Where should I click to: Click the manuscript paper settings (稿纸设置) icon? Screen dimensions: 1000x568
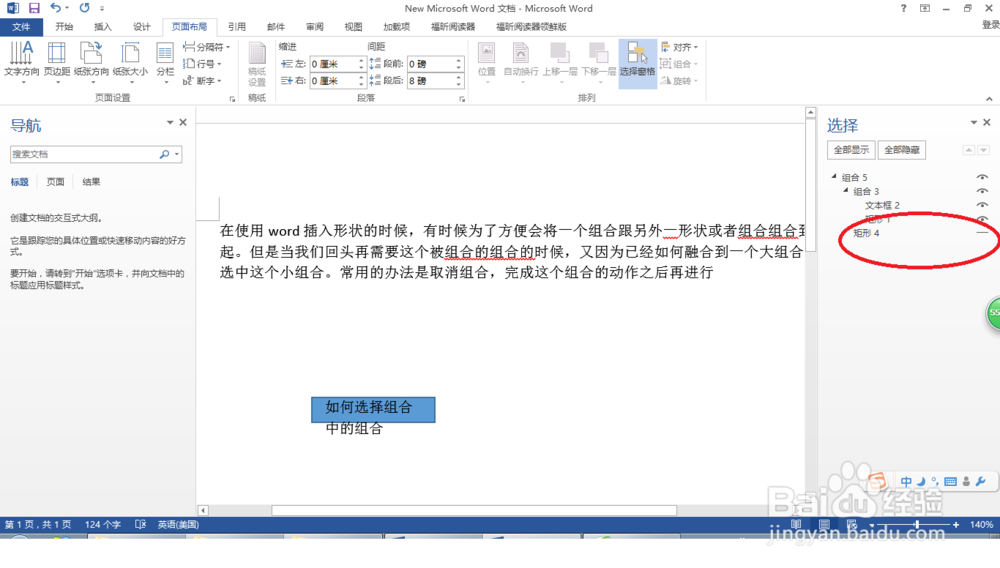(257, 64)
